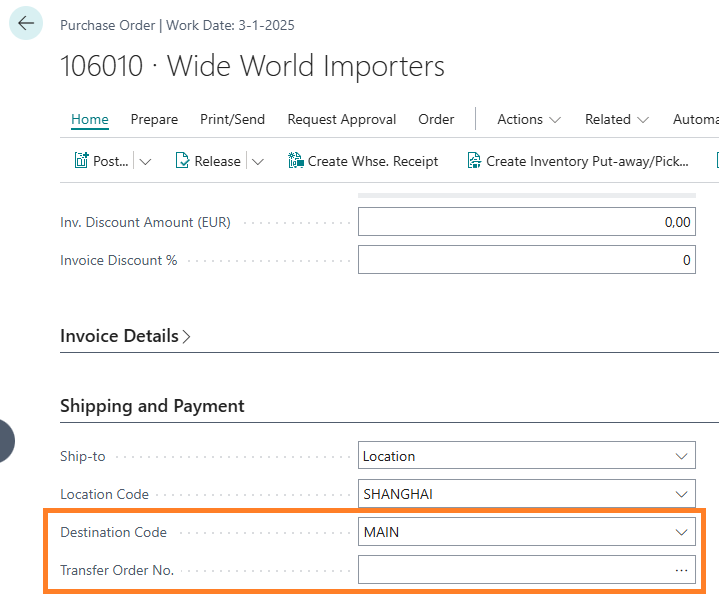The height and width of the screenshot is (609, 719).
Task: Expand the Release options dropdown arrow
Action: [257, 161]
